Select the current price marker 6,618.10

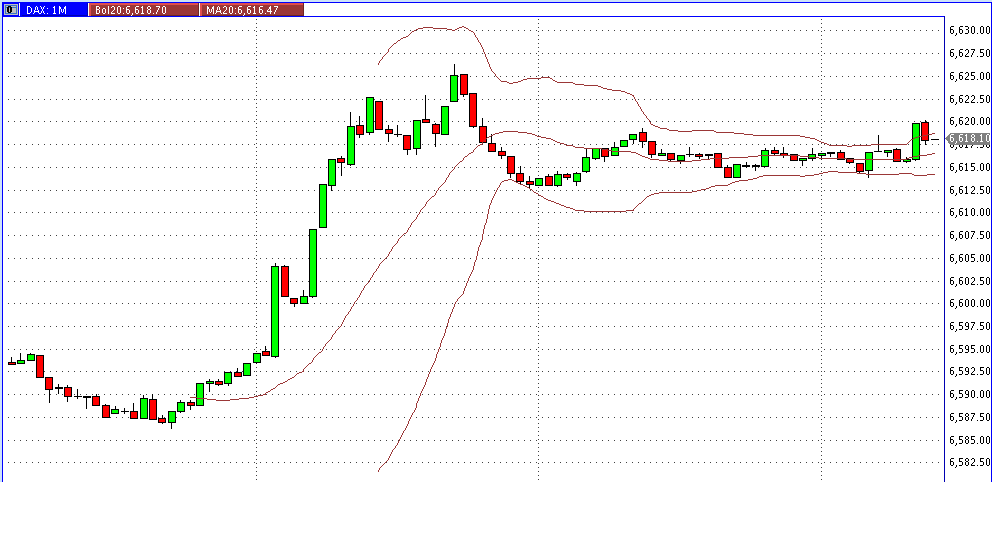coord(969,139)
